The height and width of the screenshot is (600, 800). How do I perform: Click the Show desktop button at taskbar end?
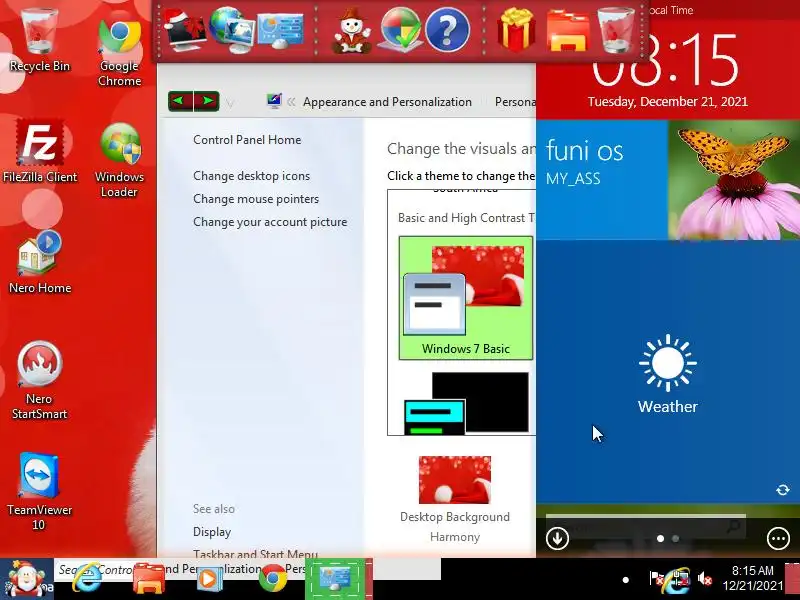(792, 579)
